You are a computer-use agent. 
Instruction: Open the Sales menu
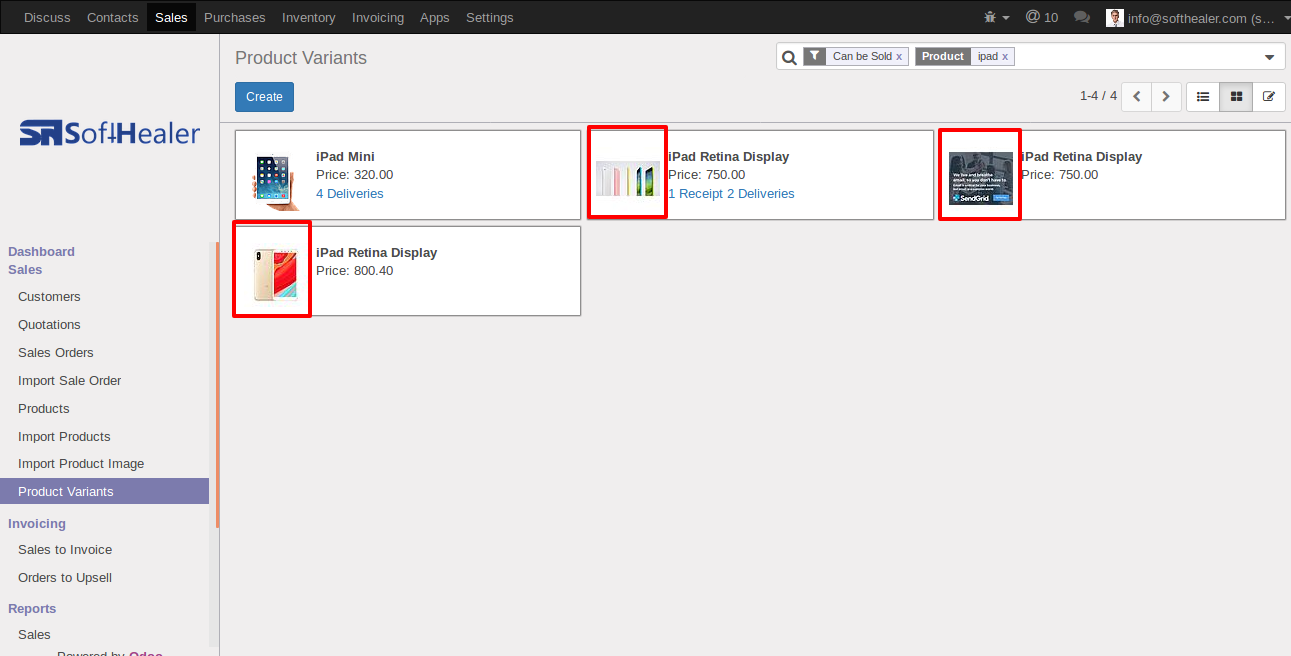point(171,17)
